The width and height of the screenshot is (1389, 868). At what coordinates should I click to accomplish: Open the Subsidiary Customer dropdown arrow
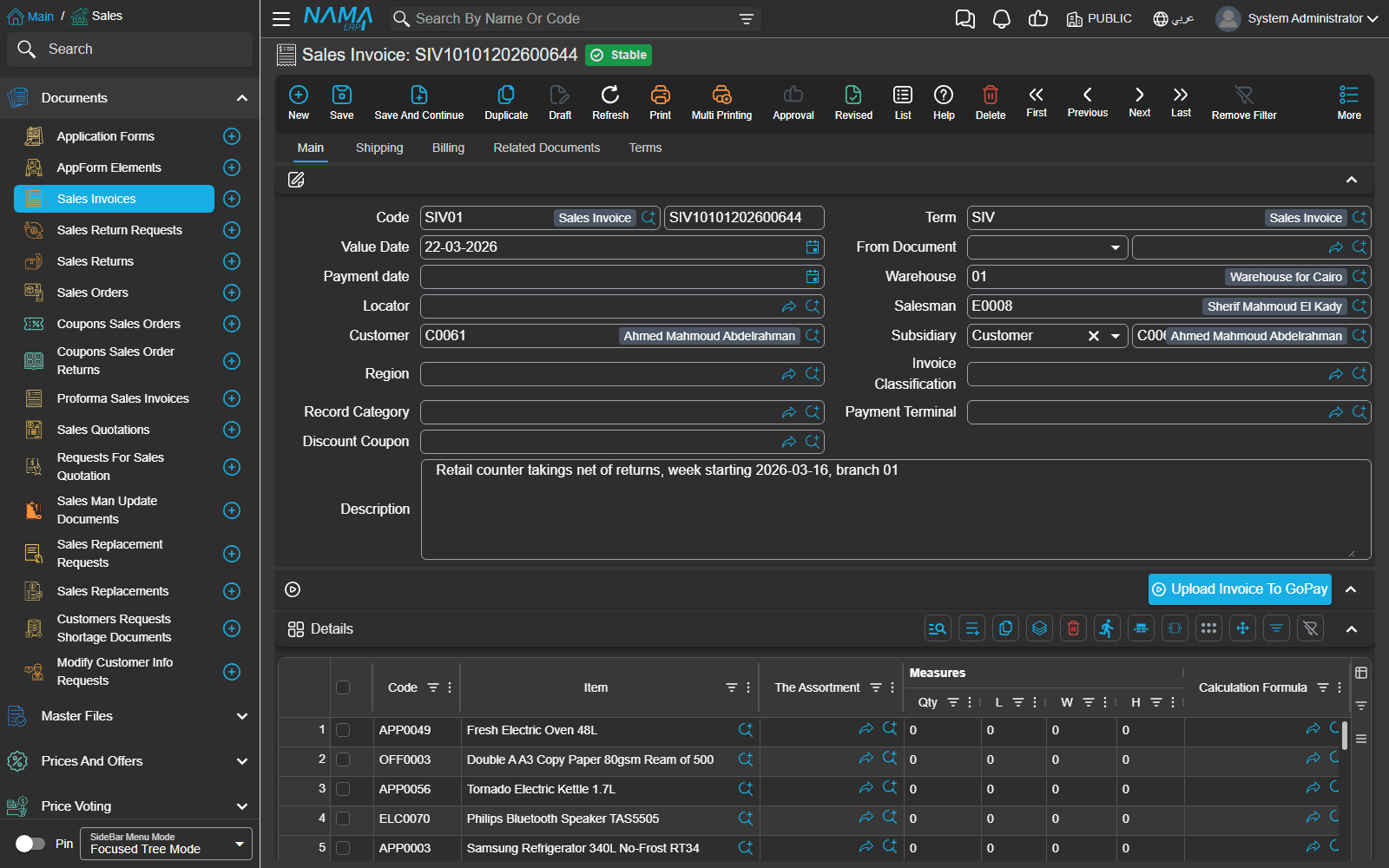1116,336
